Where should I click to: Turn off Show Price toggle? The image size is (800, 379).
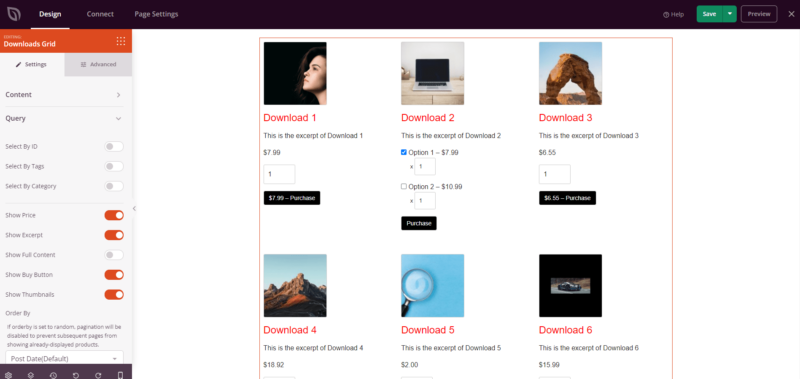pyautogui.click(x=114, y=215)
